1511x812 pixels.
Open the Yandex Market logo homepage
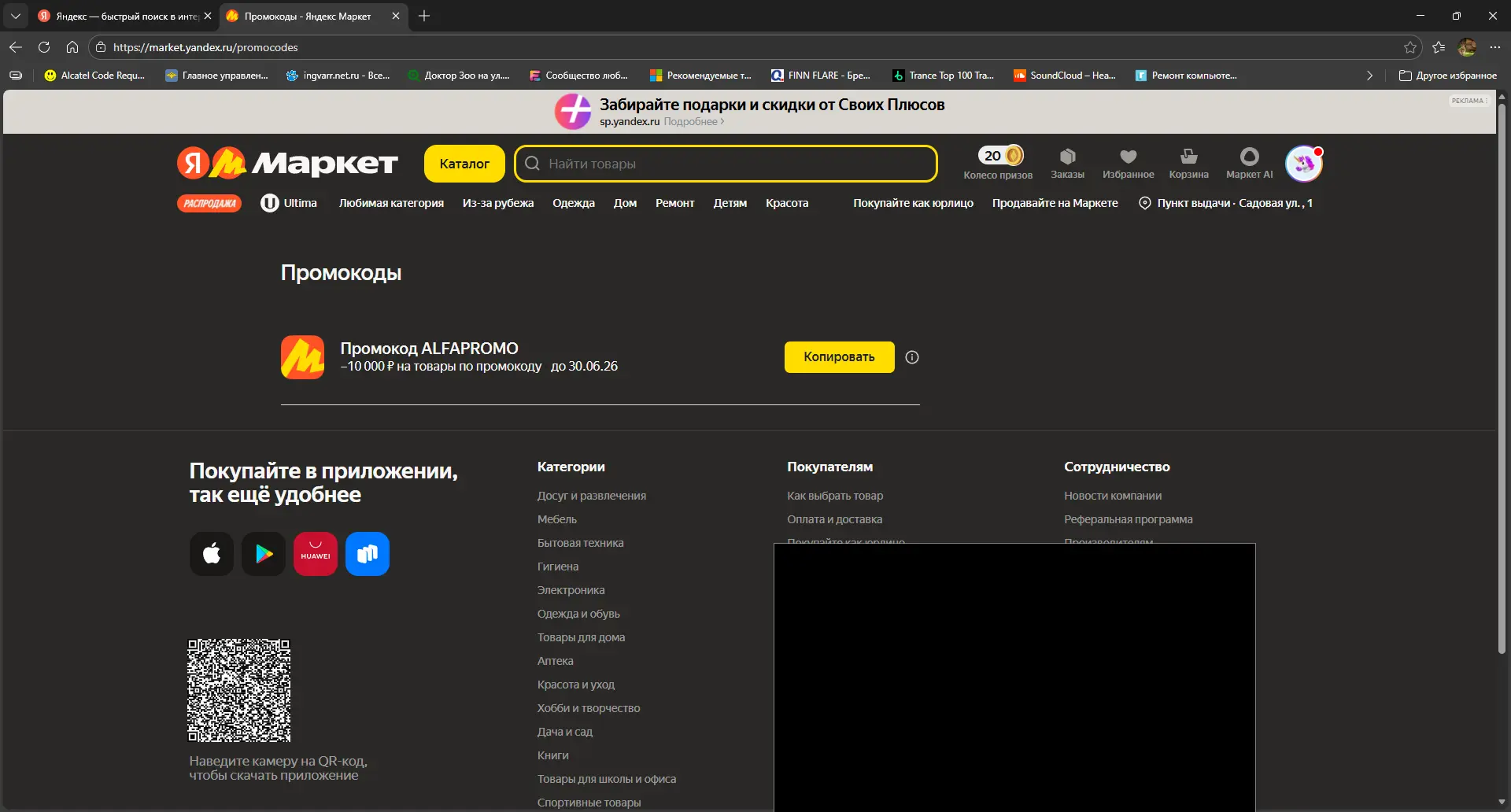pos(287,164)
